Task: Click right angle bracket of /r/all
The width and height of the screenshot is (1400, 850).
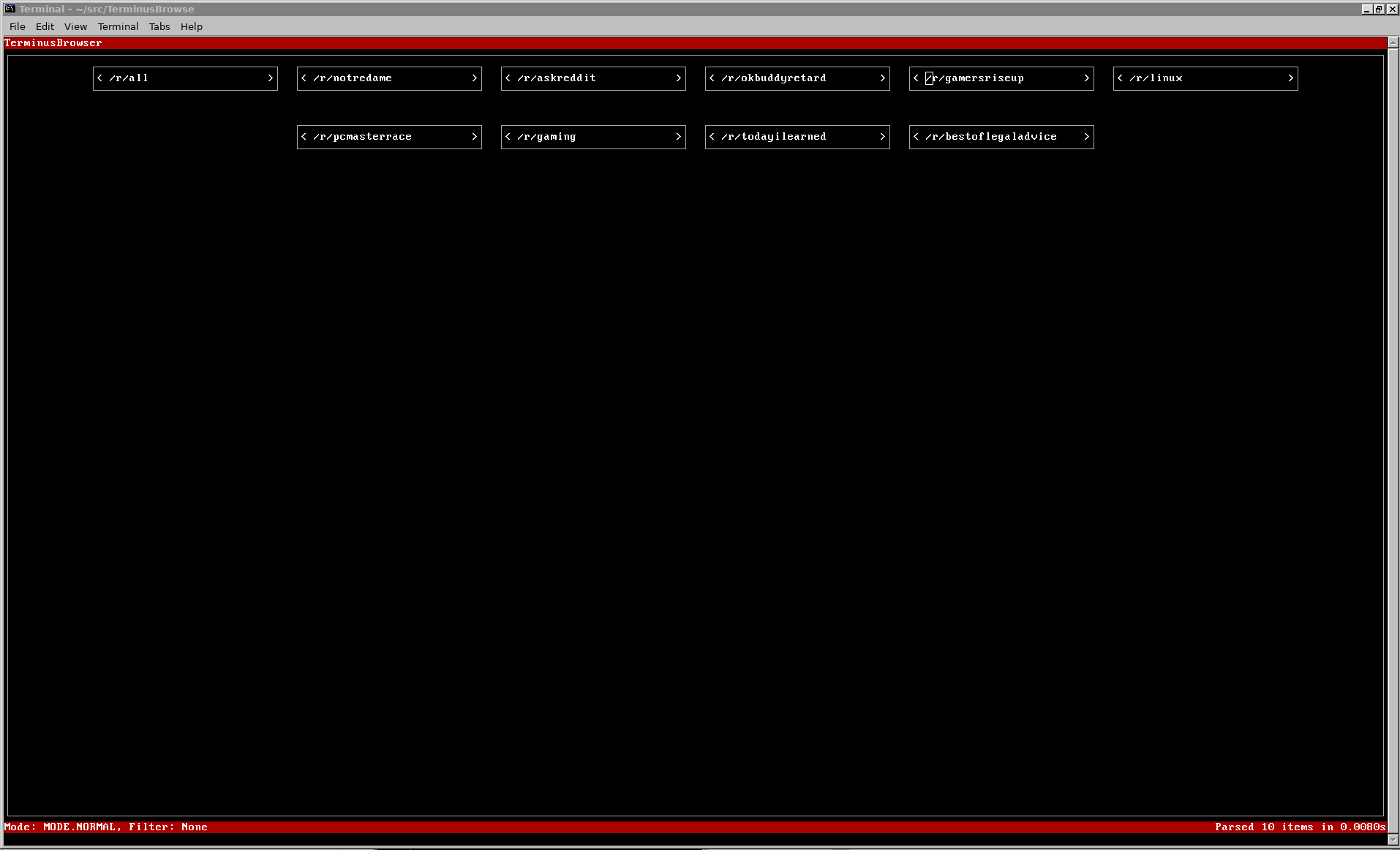Action: click(270, 78)
